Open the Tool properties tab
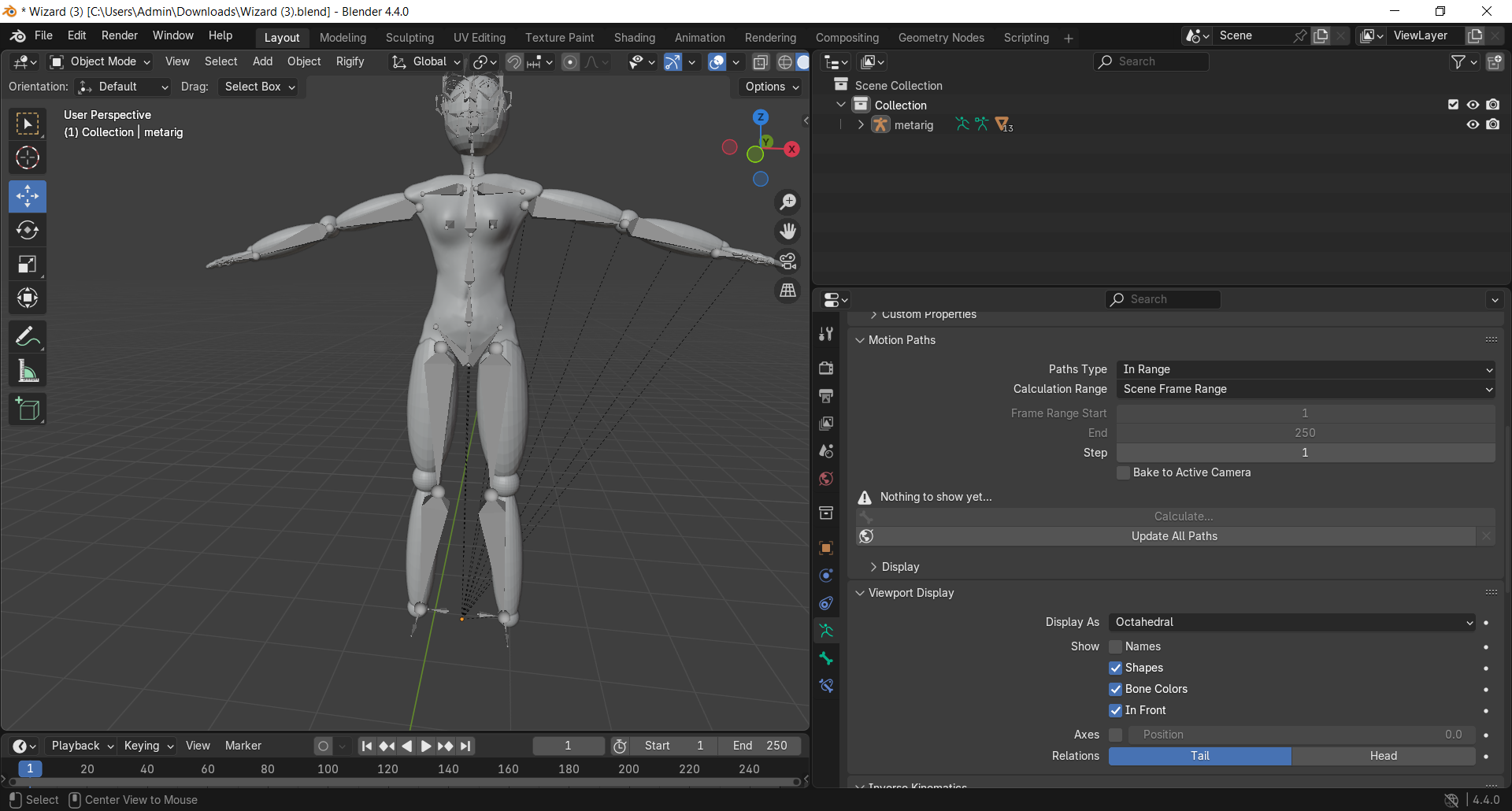The width and height of the screenshot is (1512, 811). click(x=826, y=334)
